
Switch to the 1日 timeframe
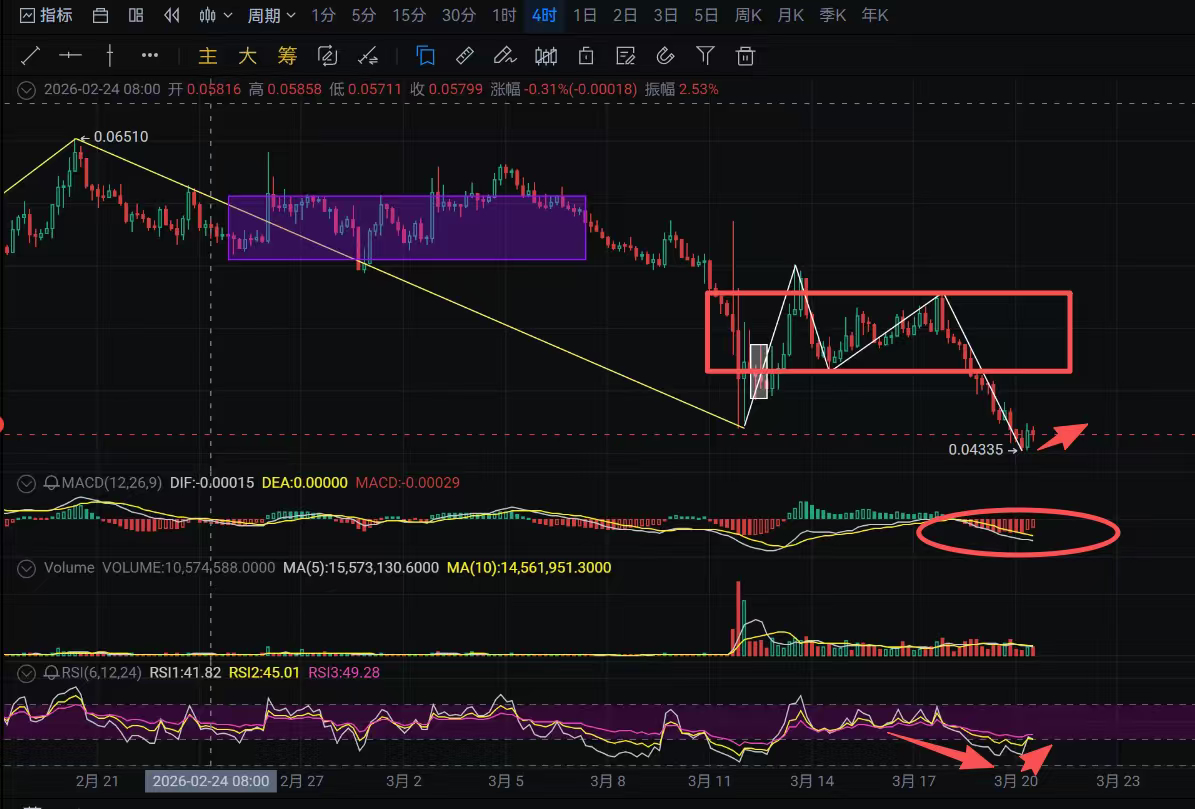click(x=584, y=15)
